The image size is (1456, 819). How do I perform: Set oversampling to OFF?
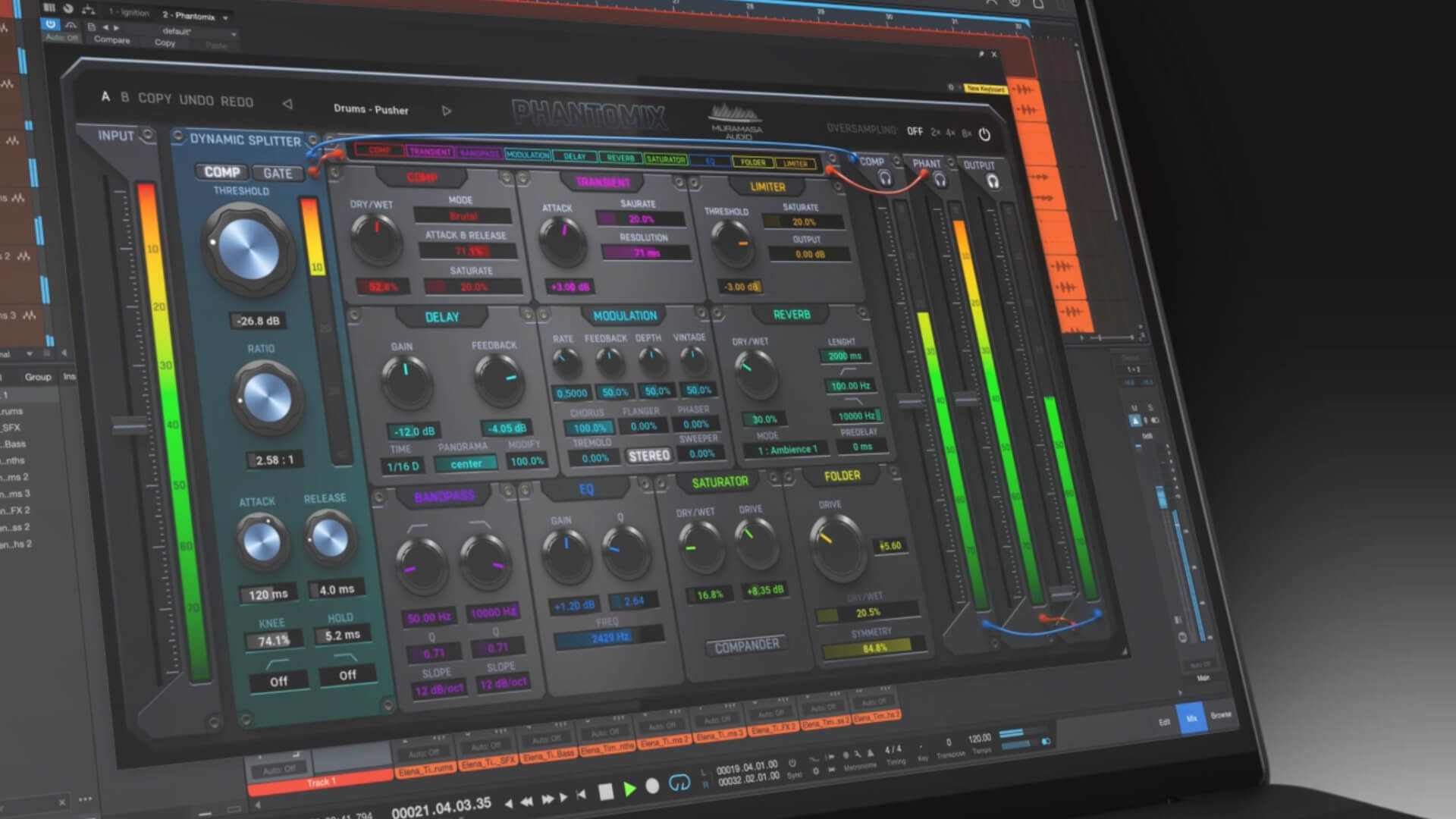915,131
